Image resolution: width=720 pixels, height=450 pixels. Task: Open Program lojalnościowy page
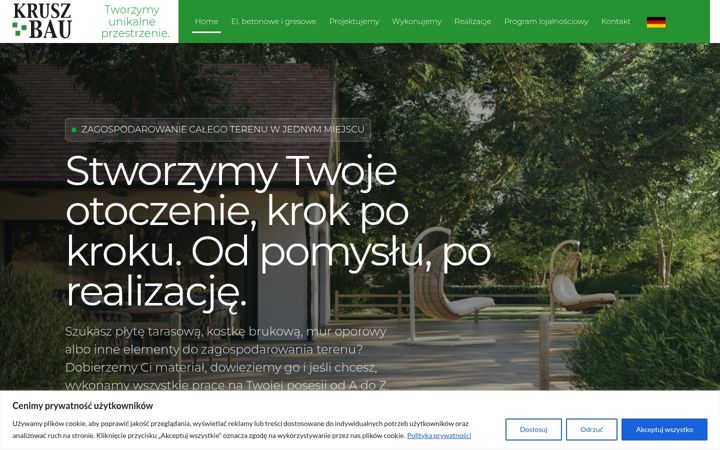click(x=546, y=21)
